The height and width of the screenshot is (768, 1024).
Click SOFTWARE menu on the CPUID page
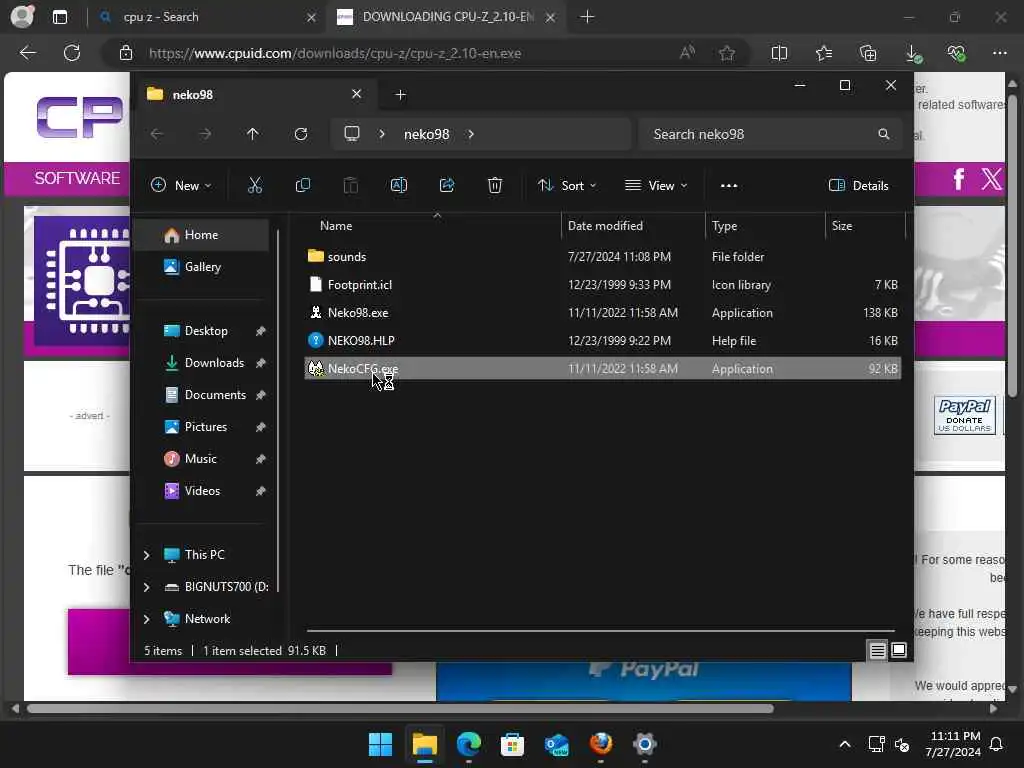77,178
